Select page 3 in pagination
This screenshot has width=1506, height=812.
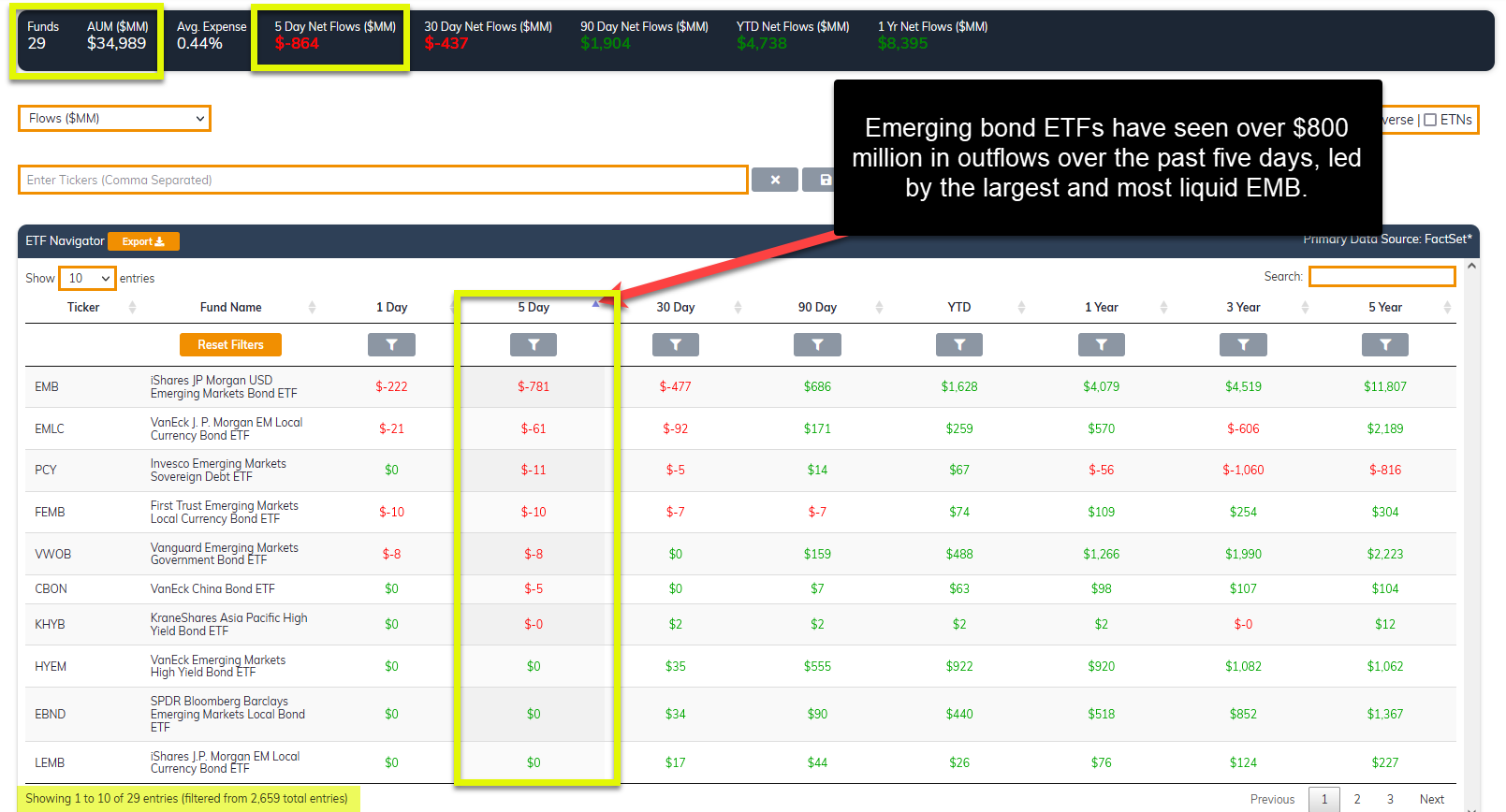1390,799
